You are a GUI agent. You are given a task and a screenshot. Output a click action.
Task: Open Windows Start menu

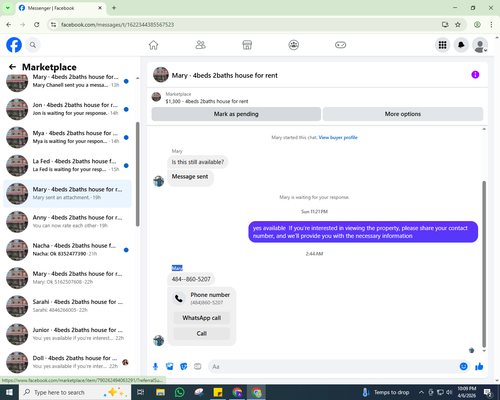9,392
